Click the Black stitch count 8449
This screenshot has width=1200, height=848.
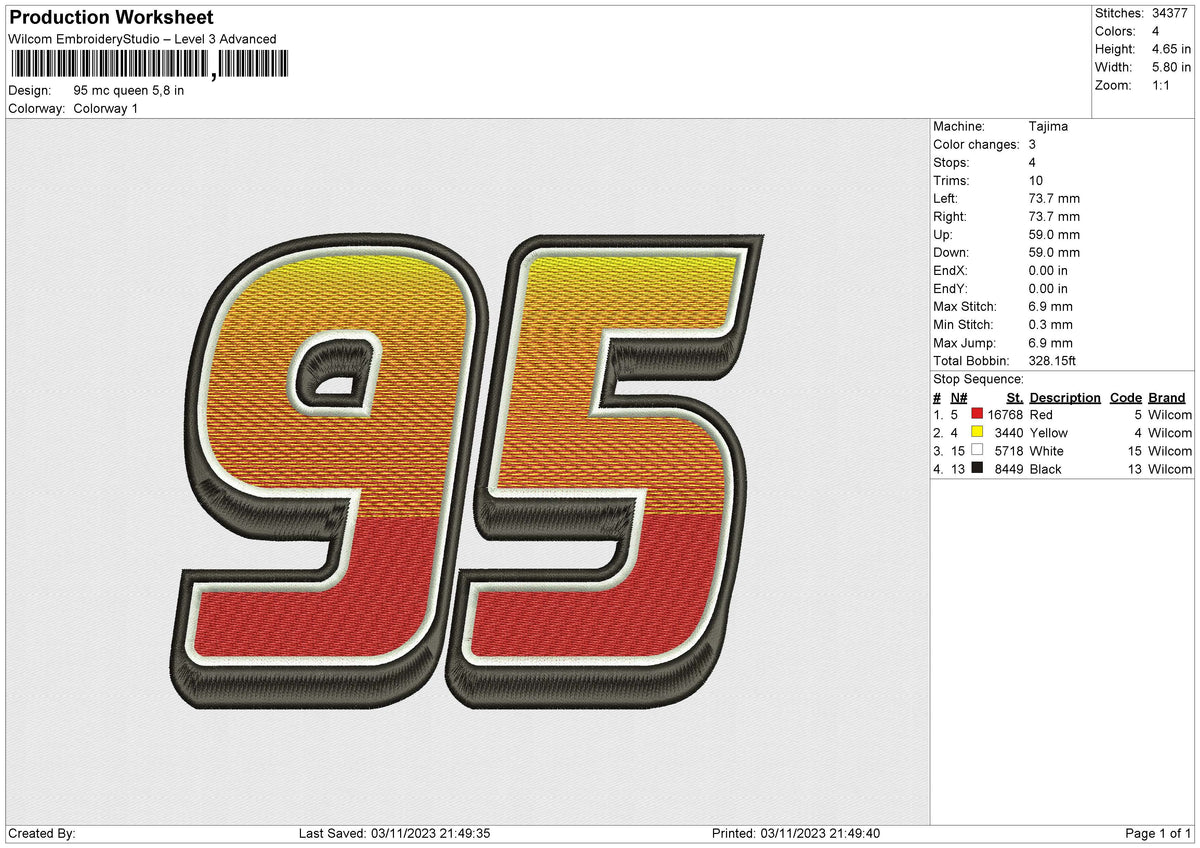coord(1008,468)
